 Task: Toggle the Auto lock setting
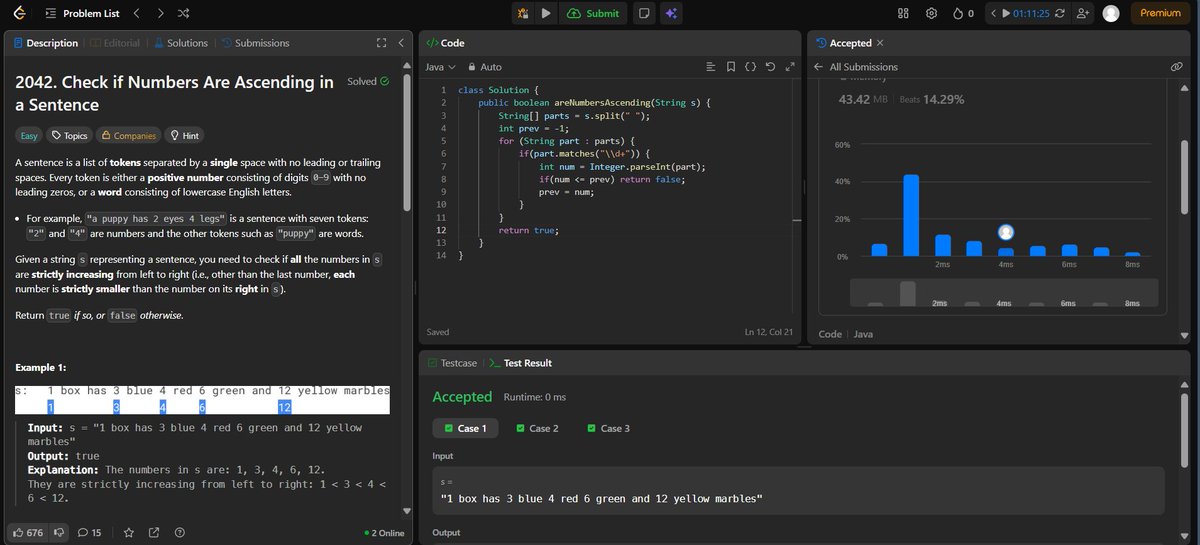click(484, 67)
